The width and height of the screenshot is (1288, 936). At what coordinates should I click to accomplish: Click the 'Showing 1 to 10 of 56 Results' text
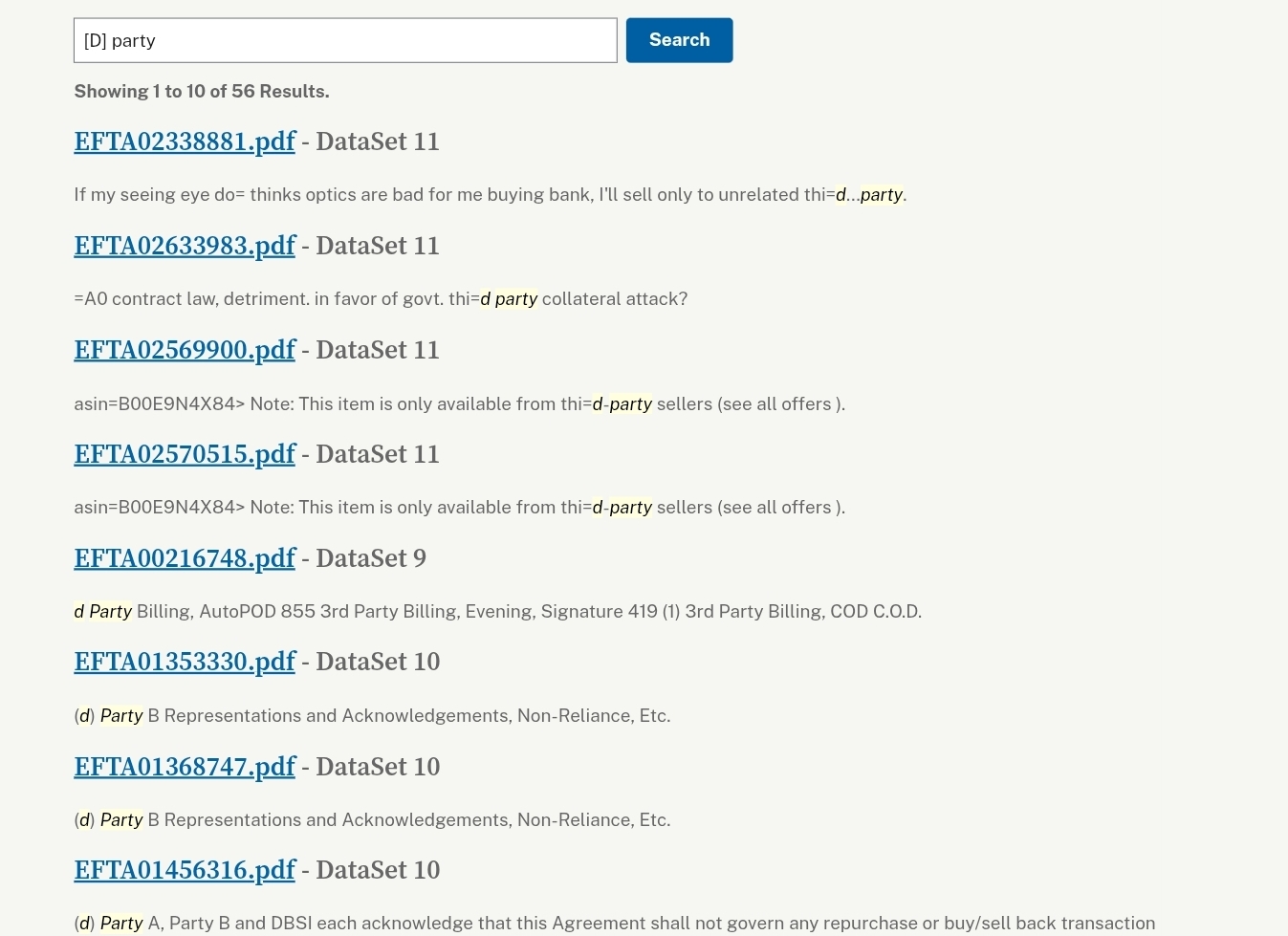click(x=202, y=92)
